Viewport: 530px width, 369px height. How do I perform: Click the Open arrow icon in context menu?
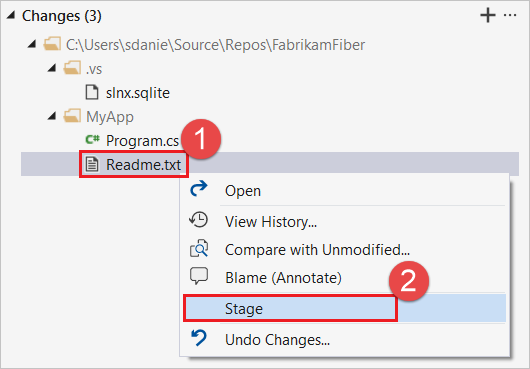199,189
